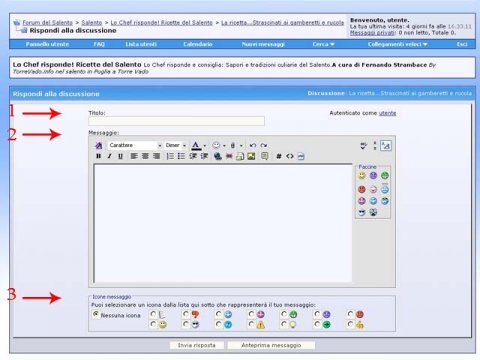
Task: Apply italic formatting
Action: click(x=109, y=156)
